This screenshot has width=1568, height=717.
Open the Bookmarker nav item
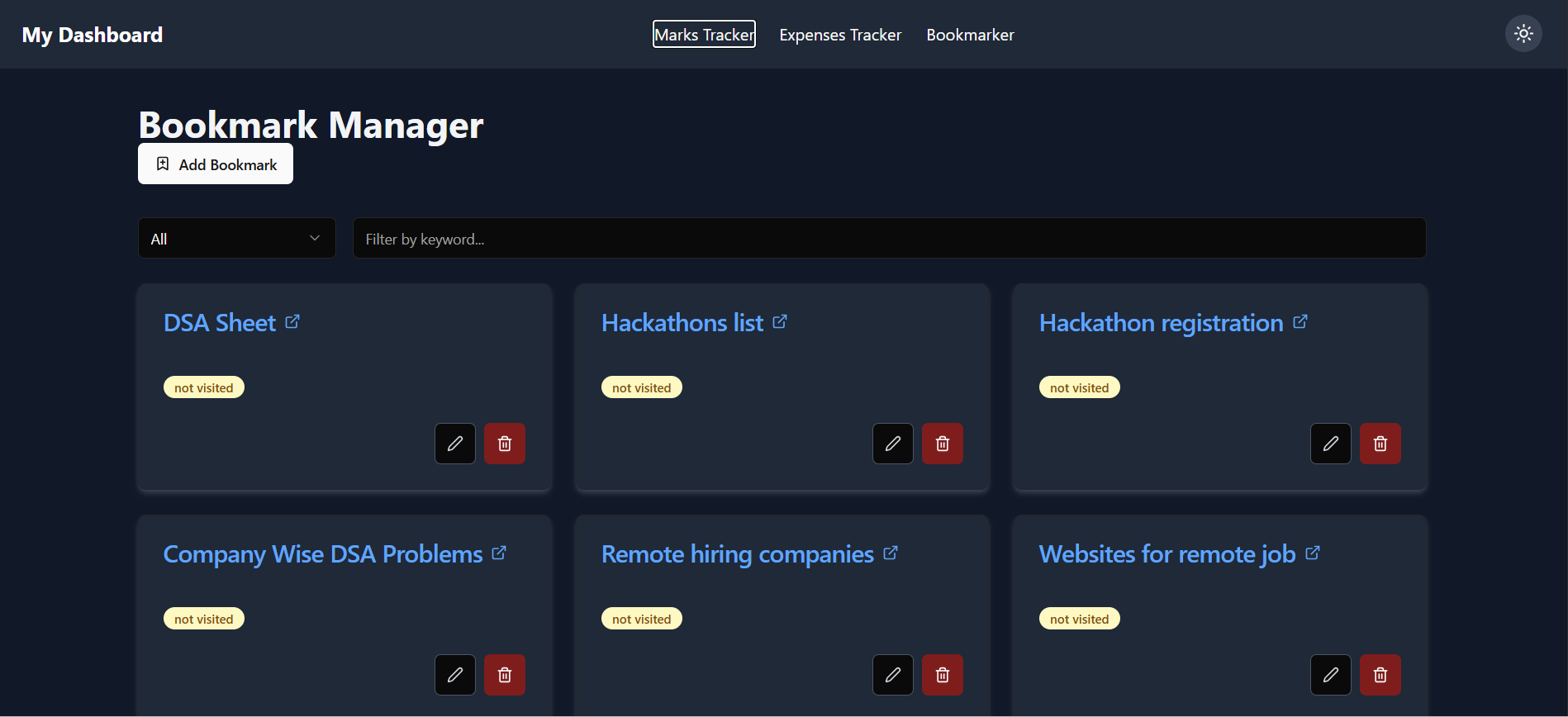click(x=970, y=35)
